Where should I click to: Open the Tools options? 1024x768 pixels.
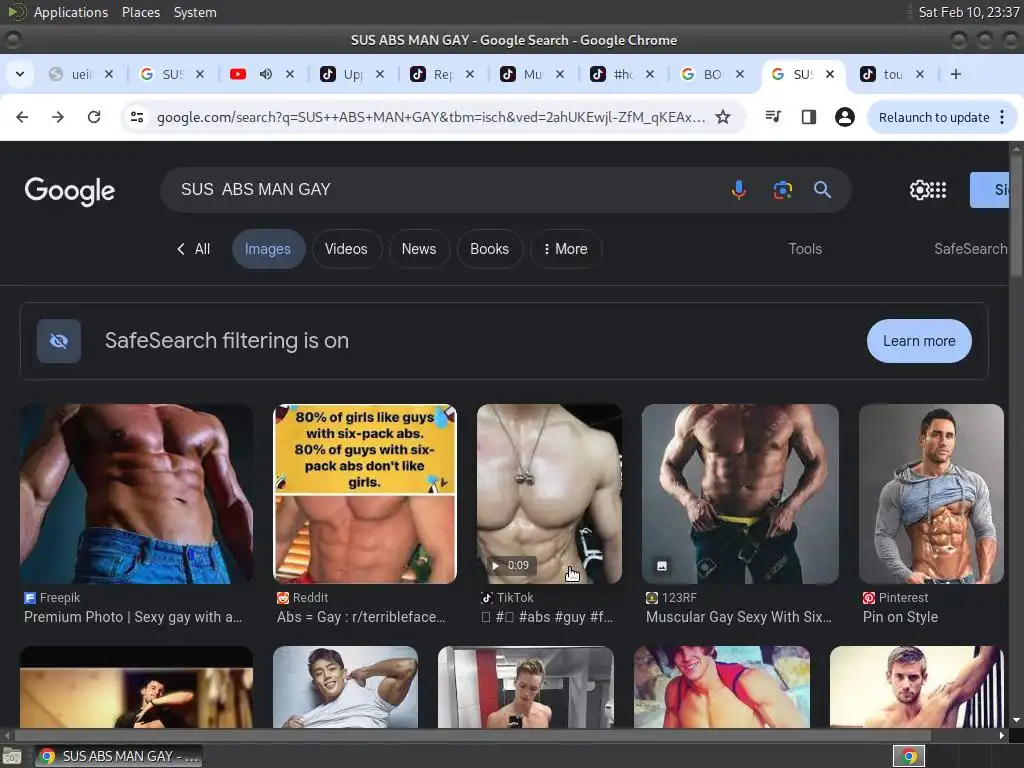[805, 249]
